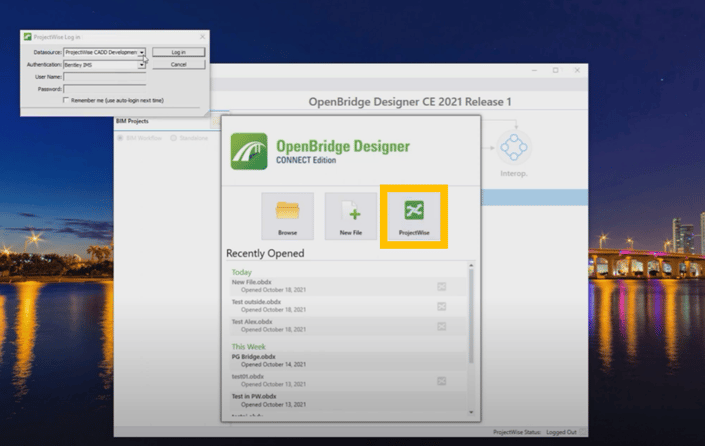Click scroll down arrow in Recently Opened

471,412
